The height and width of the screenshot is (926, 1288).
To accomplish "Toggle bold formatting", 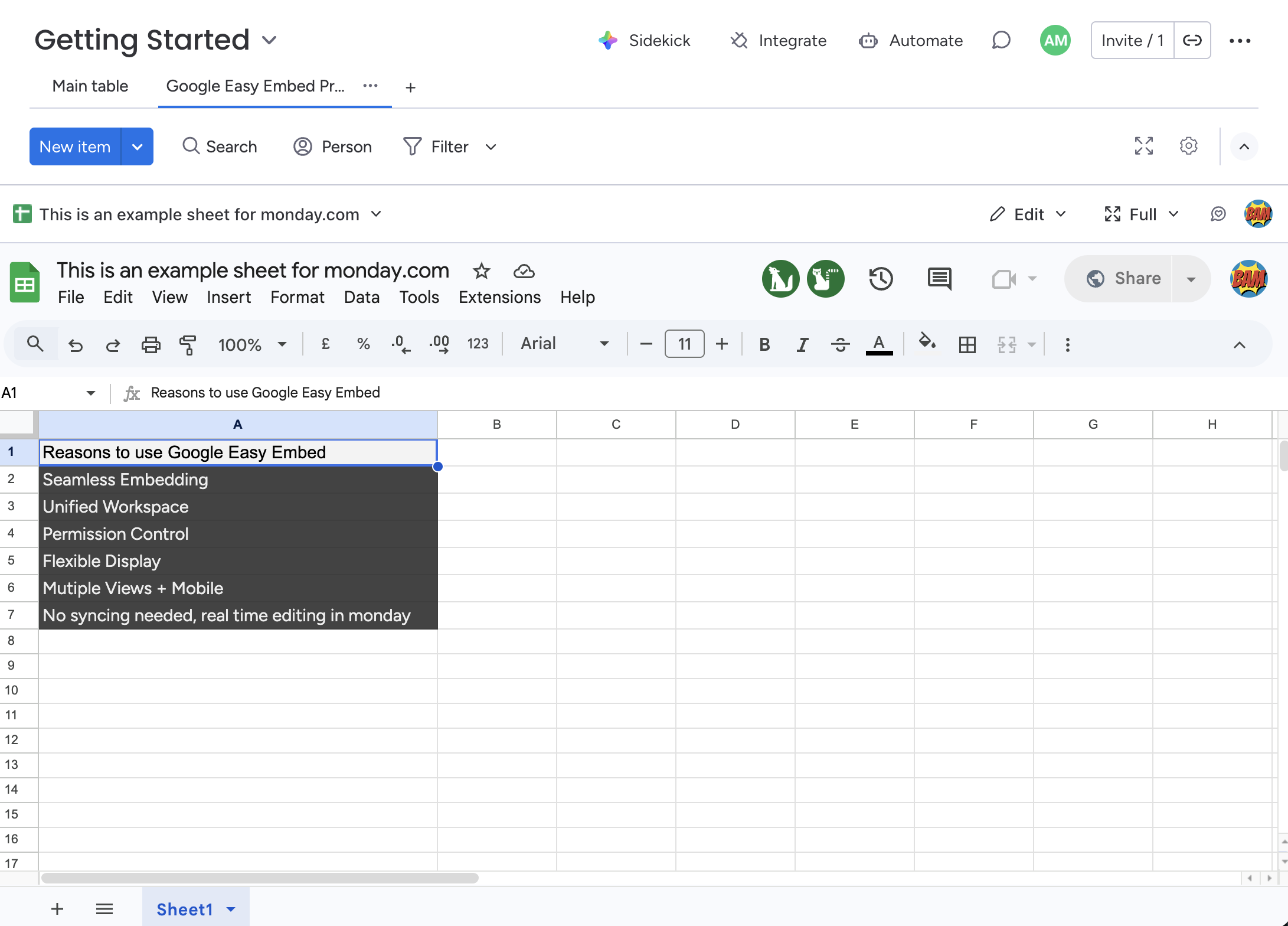I will (x=764, y=344).
